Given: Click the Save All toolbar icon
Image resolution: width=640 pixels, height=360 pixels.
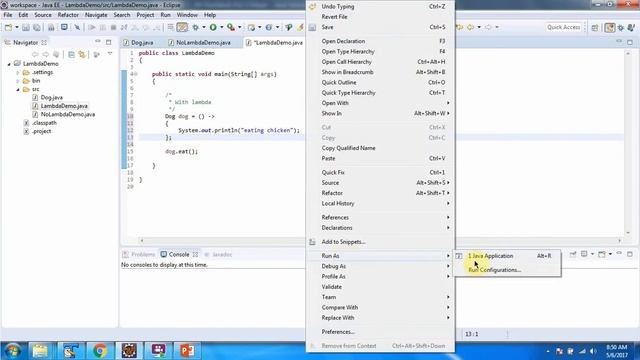Looking at the screenshot, I should [x=37, y=27].
